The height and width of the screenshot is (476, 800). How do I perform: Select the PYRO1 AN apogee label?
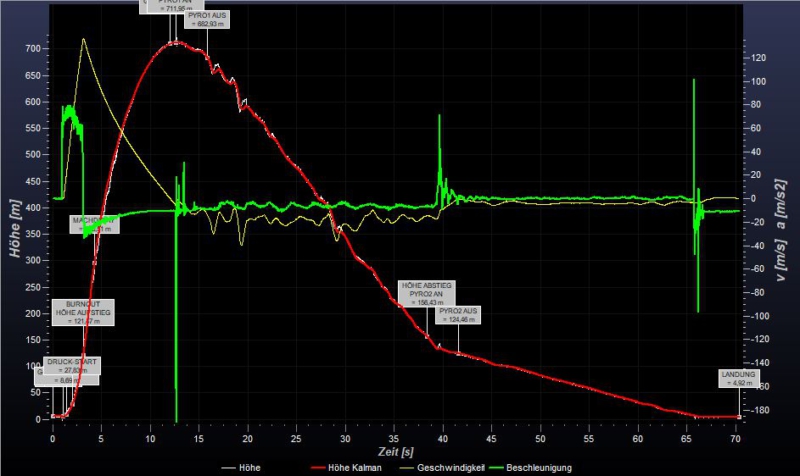click(174, 6)
